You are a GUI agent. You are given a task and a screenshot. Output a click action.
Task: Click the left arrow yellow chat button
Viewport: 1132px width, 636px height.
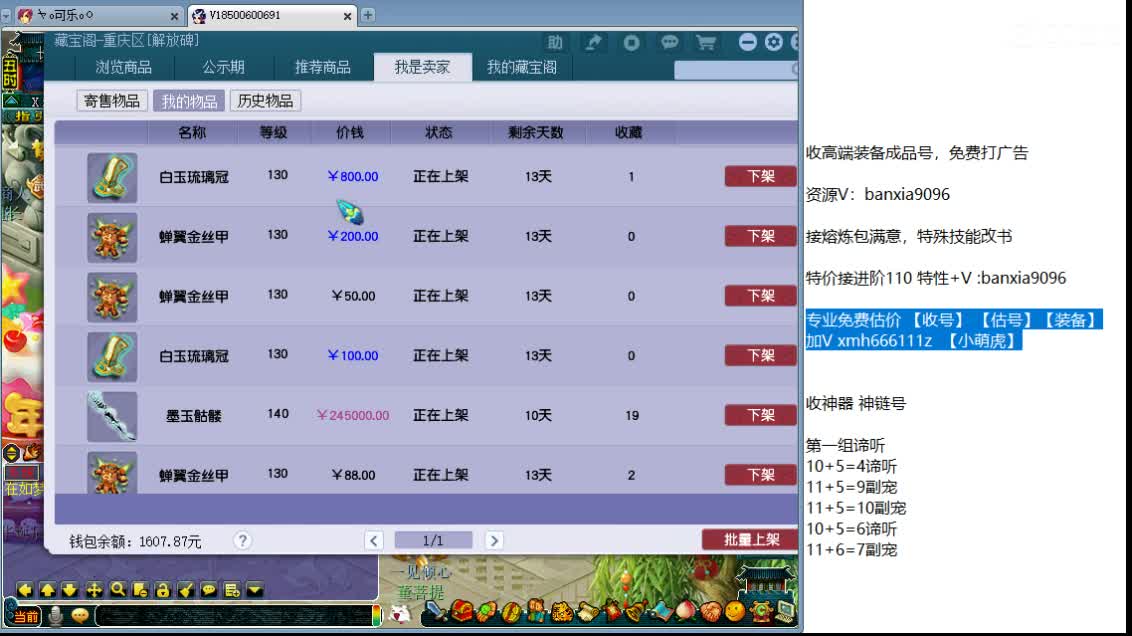[25, 590]
